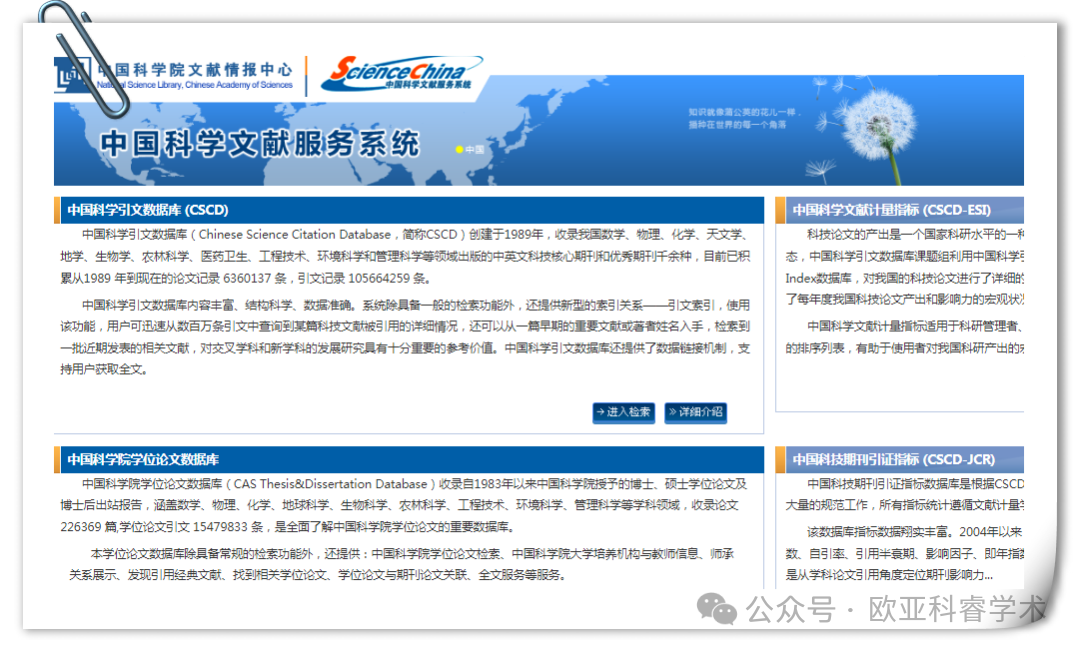
Task: Open the 中国科学引文数据库 (CSCD) section header
Action: tap(408, 210)
